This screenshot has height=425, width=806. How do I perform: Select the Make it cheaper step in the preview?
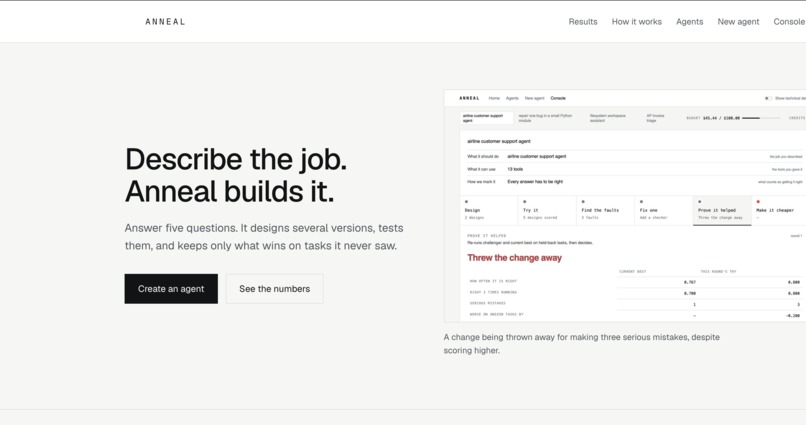coord(778,210)
